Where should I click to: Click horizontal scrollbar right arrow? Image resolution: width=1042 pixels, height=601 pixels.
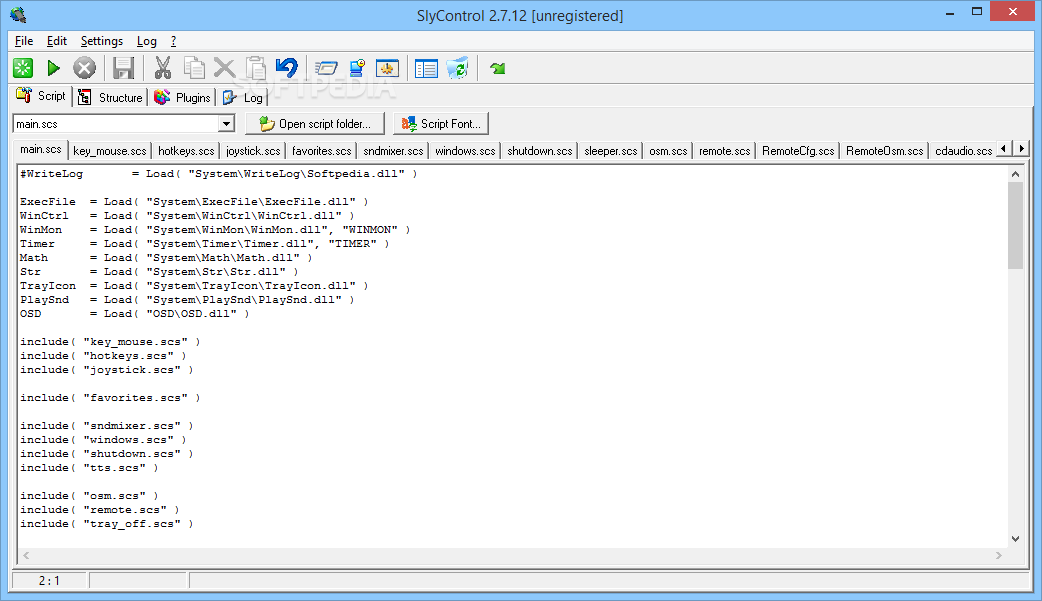[999, 555]
